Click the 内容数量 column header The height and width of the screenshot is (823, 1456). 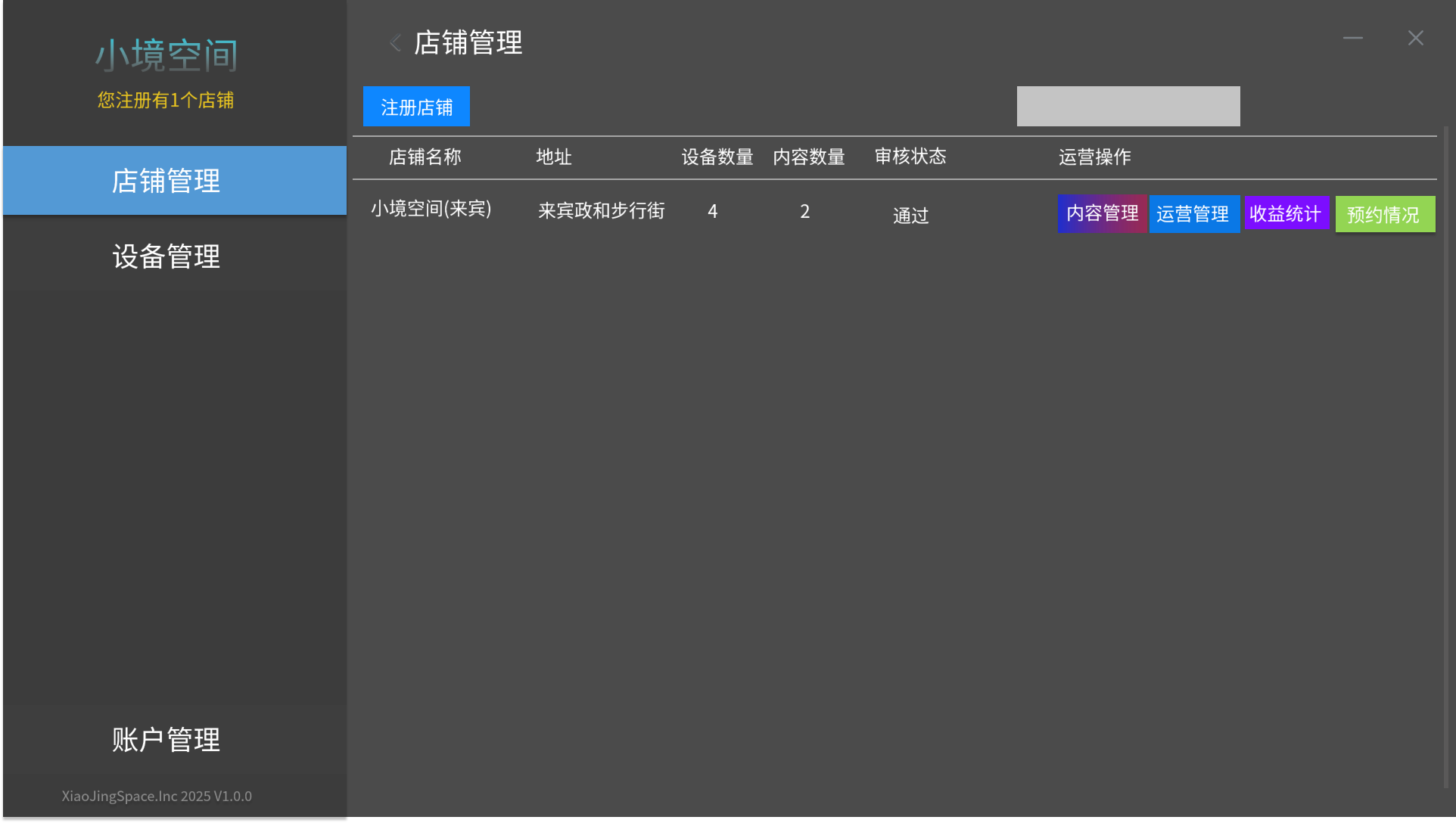pos(808,157)
